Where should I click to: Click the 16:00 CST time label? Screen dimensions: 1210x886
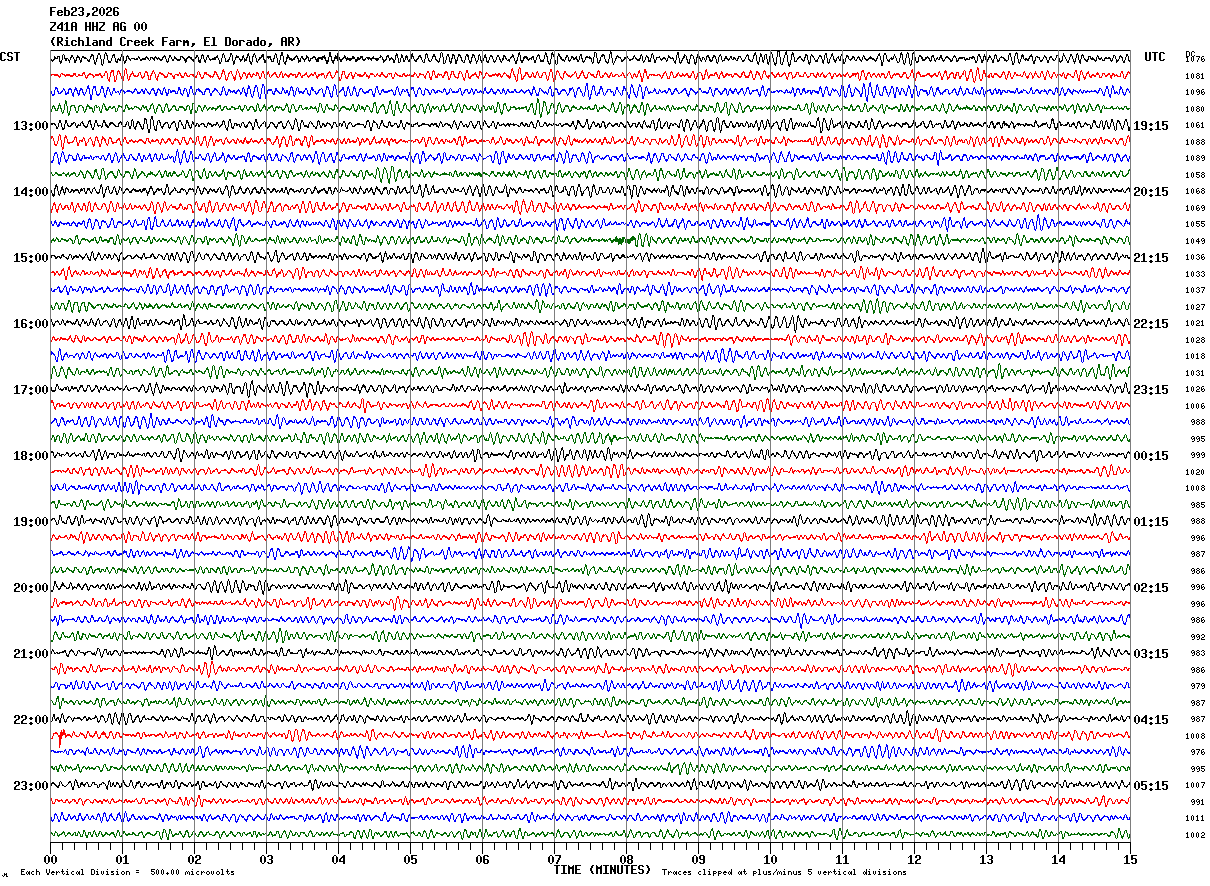31,324
